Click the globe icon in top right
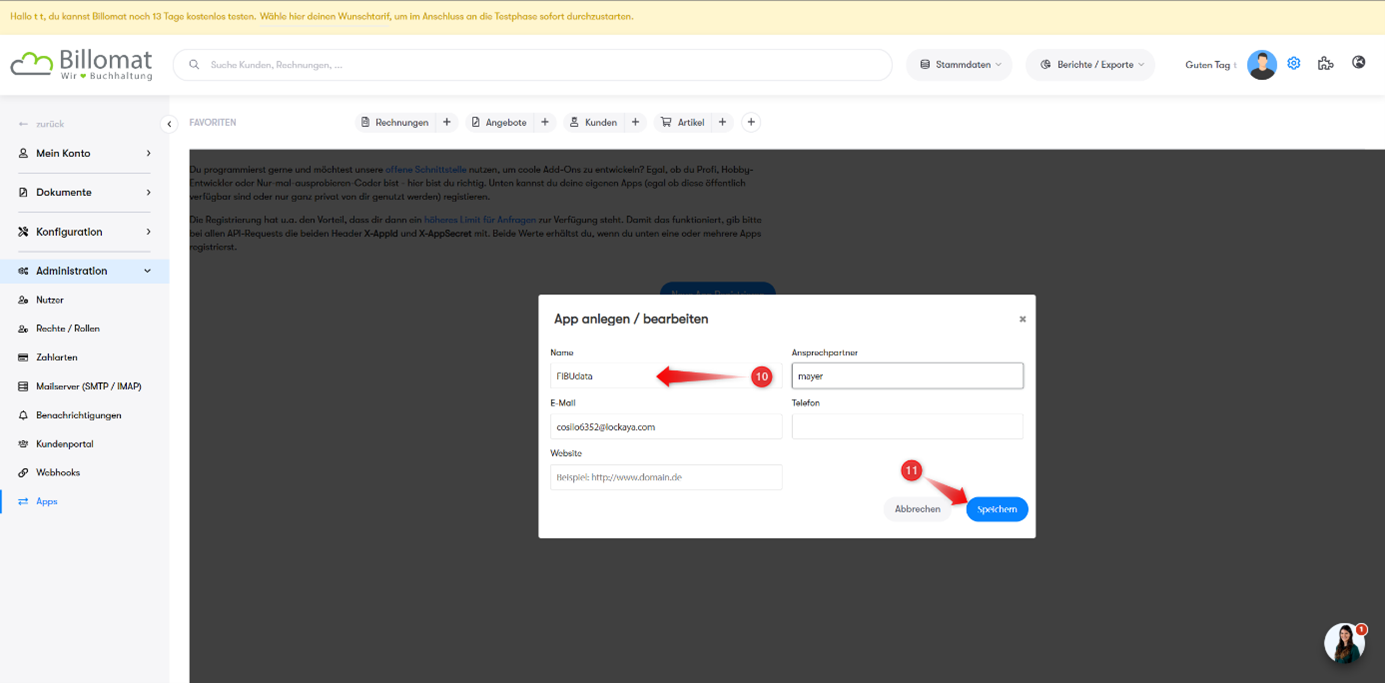 coord(1358,62)
